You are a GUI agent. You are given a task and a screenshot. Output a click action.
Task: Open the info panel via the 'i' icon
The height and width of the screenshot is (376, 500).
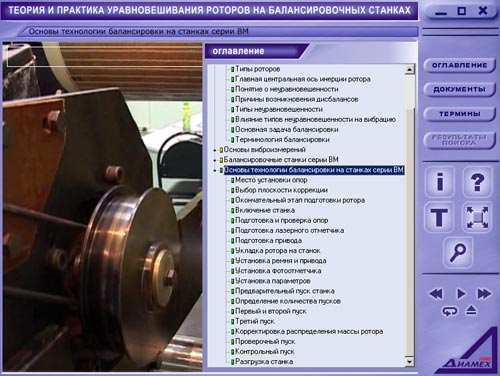(x=440, y=182)
